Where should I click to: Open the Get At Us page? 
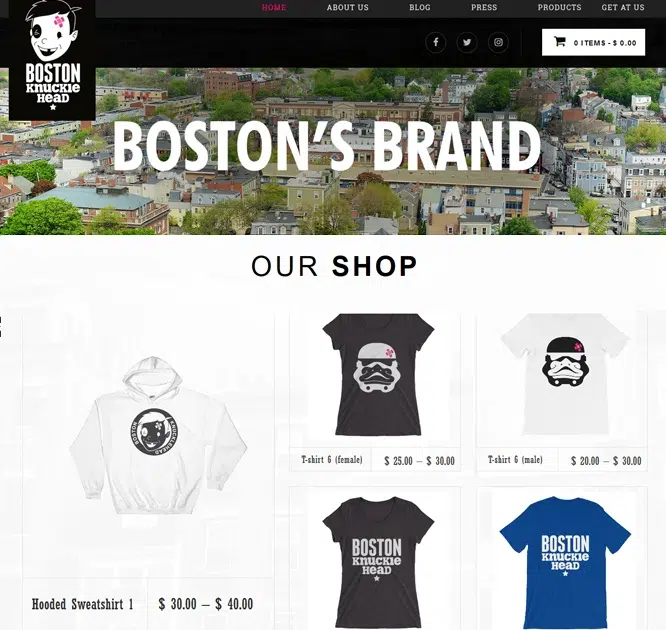click(623, 8)
